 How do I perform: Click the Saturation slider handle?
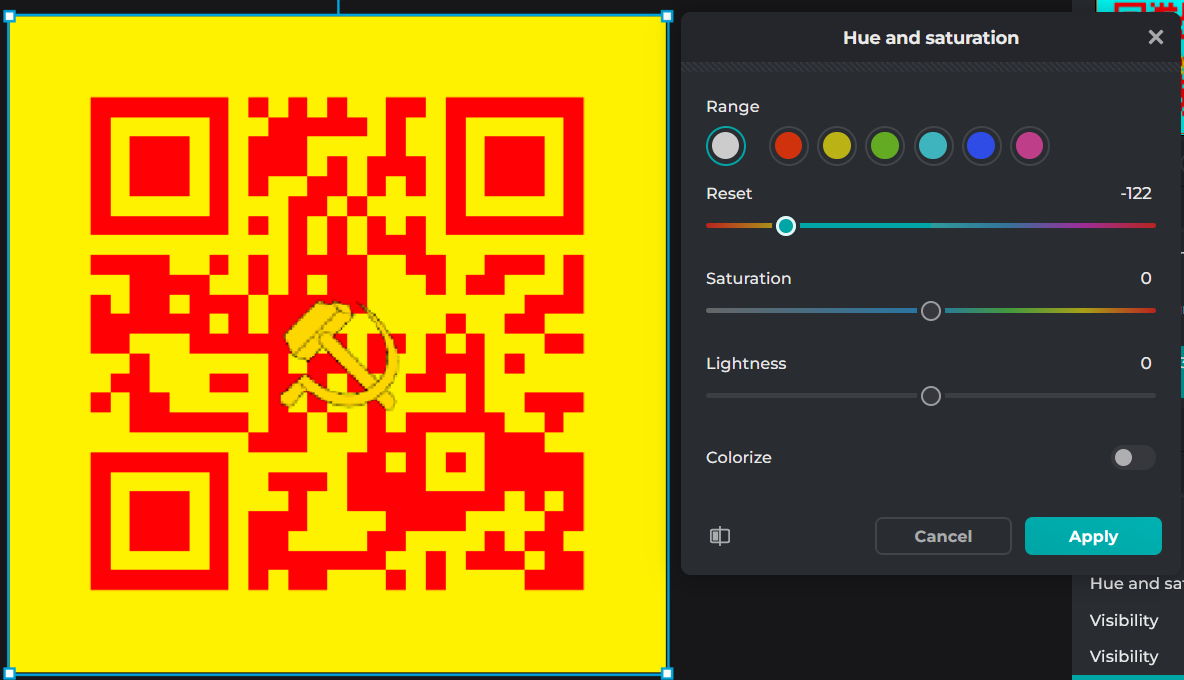pos(931,311)
